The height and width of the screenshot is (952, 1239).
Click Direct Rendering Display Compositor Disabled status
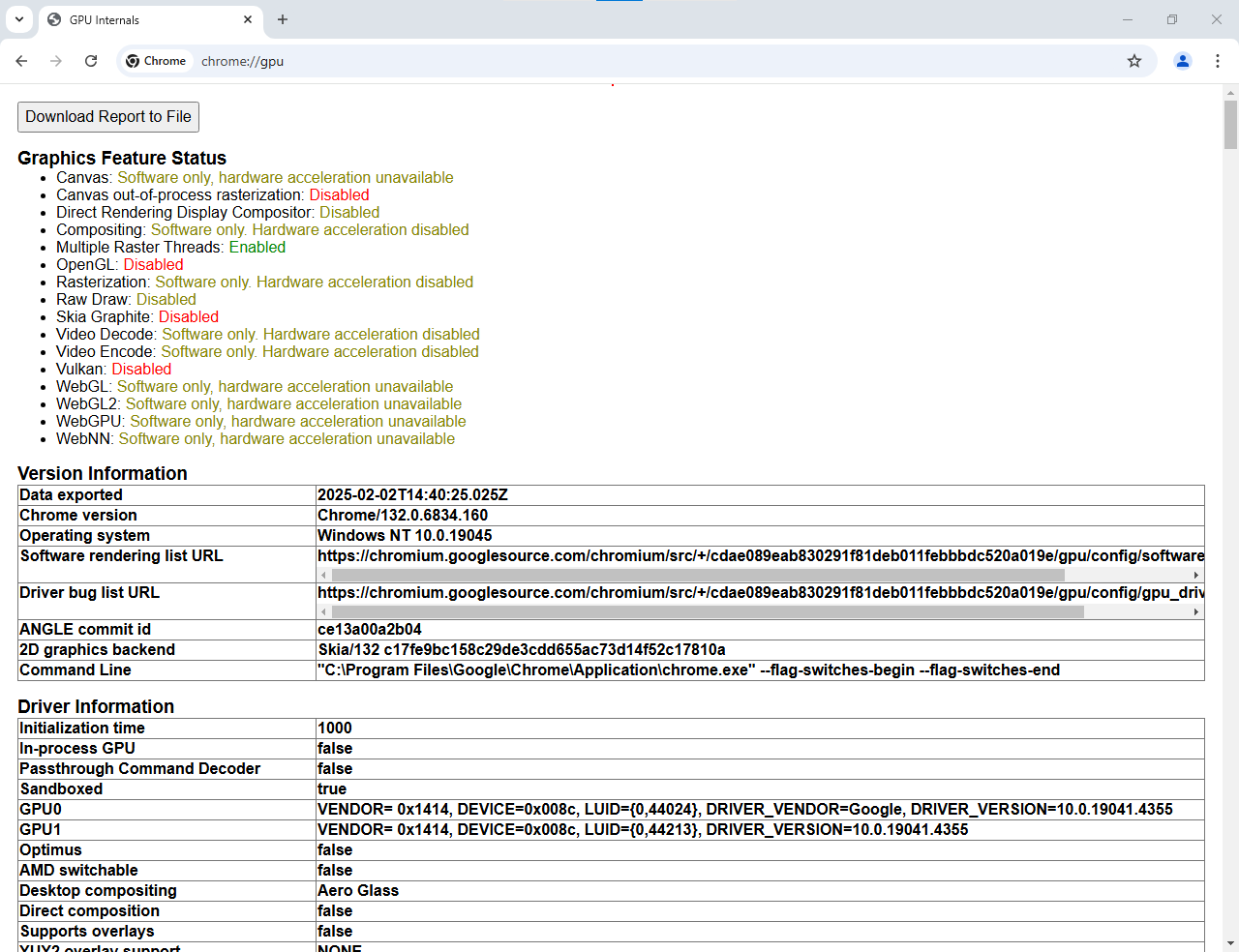pyautogui.click(x=349, y=213)
